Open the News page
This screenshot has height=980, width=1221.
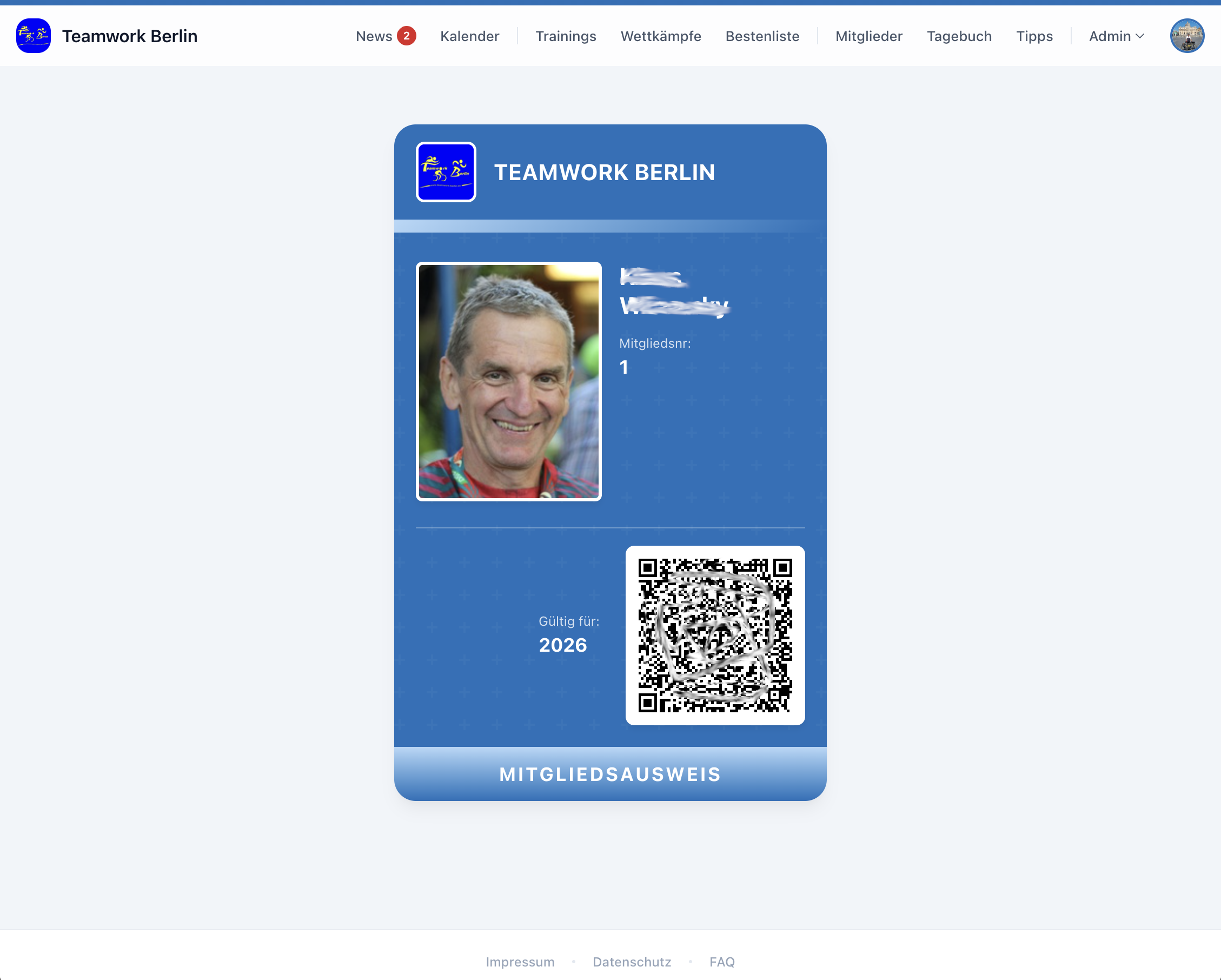pos(374,36)
